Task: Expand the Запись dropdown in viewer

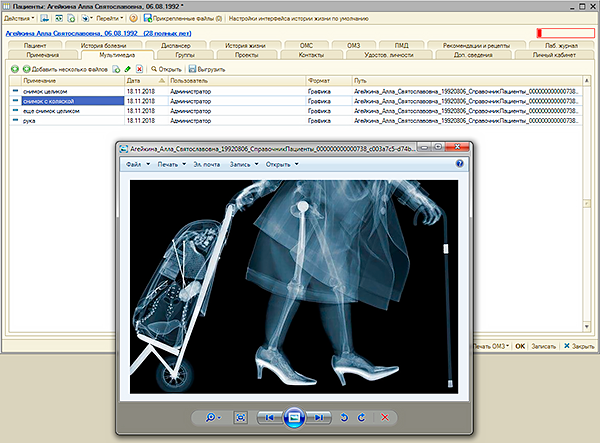Action: [x=242, y=163]
